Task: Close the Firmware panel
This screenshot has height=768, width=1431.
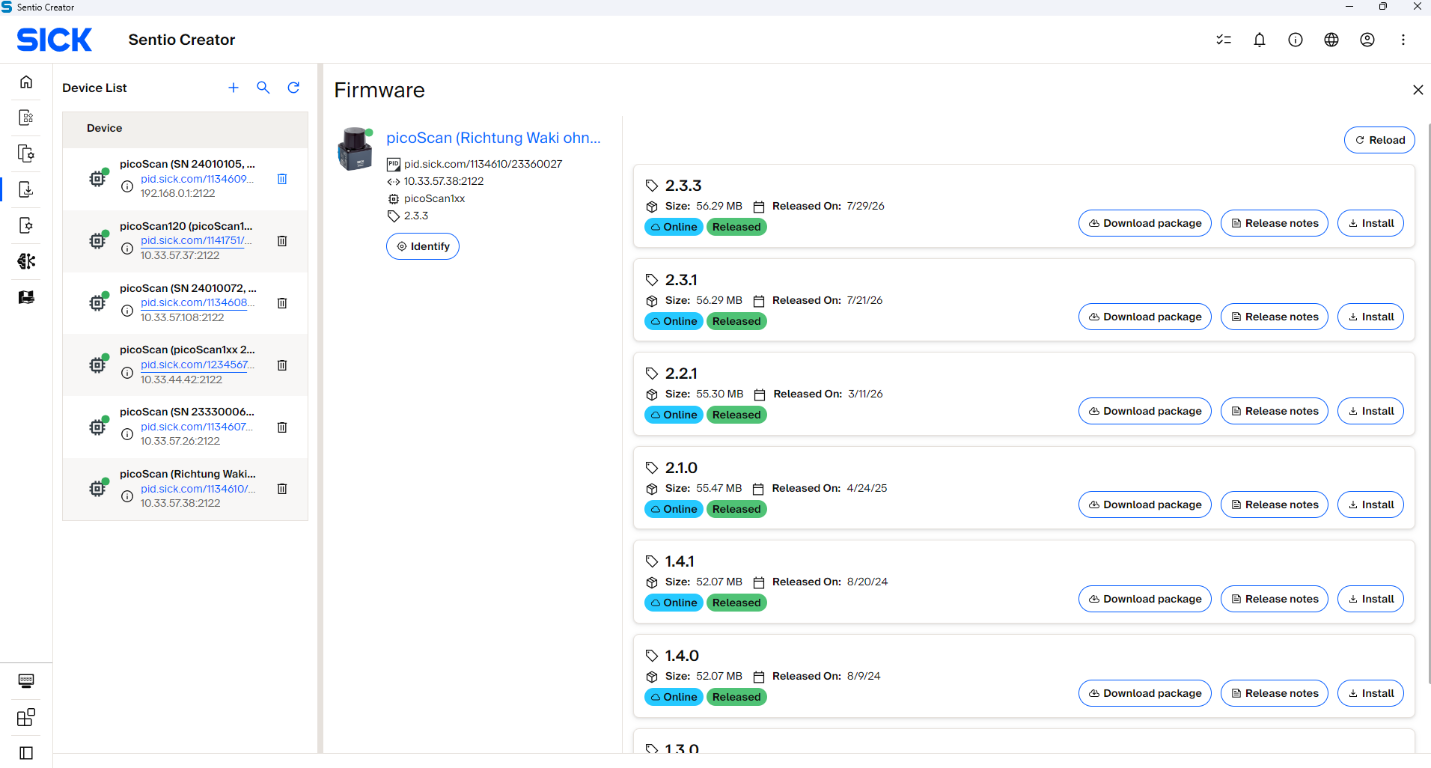Action: pos(1418,90)
